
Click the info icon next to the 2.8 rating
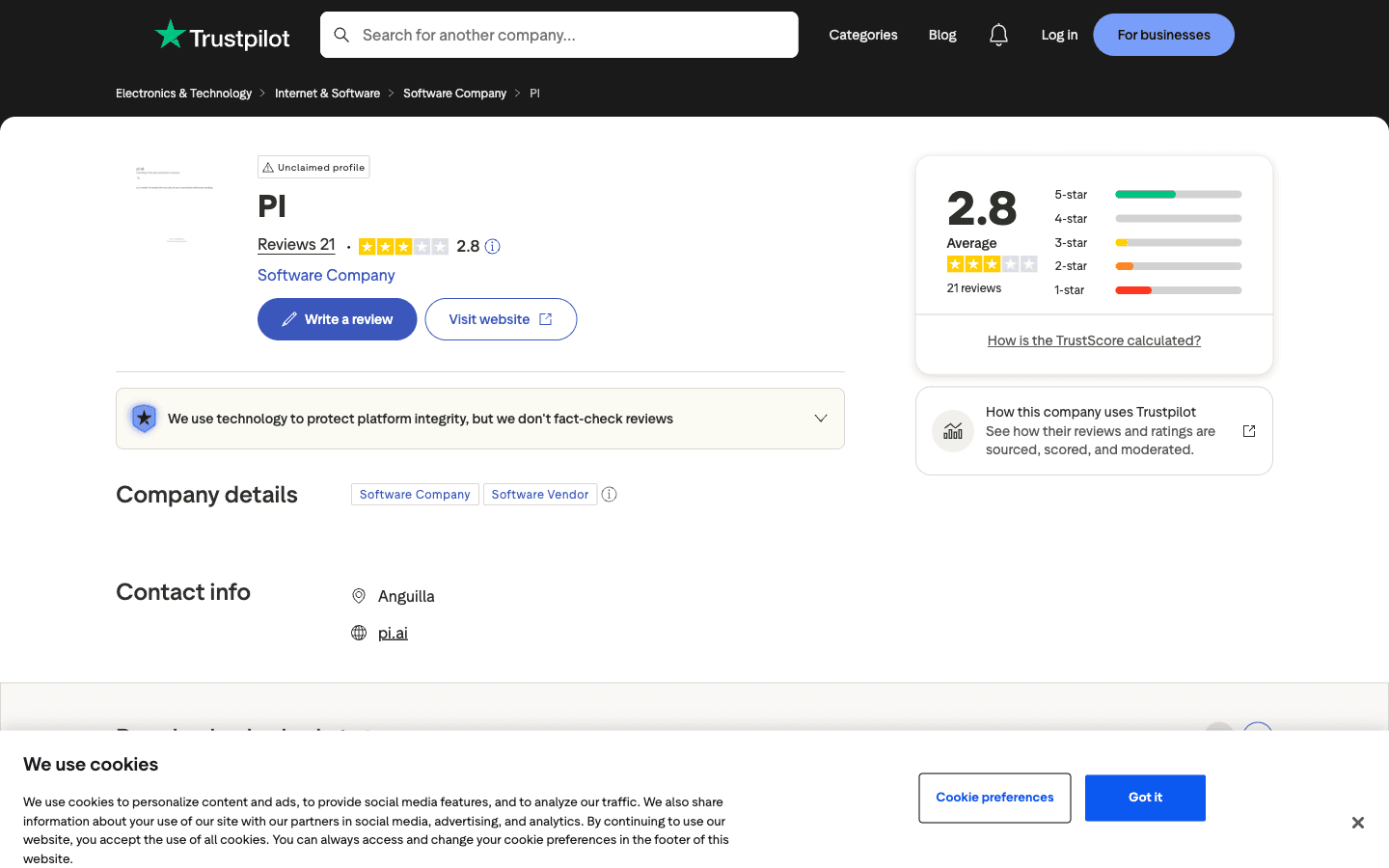coord(492,246)
